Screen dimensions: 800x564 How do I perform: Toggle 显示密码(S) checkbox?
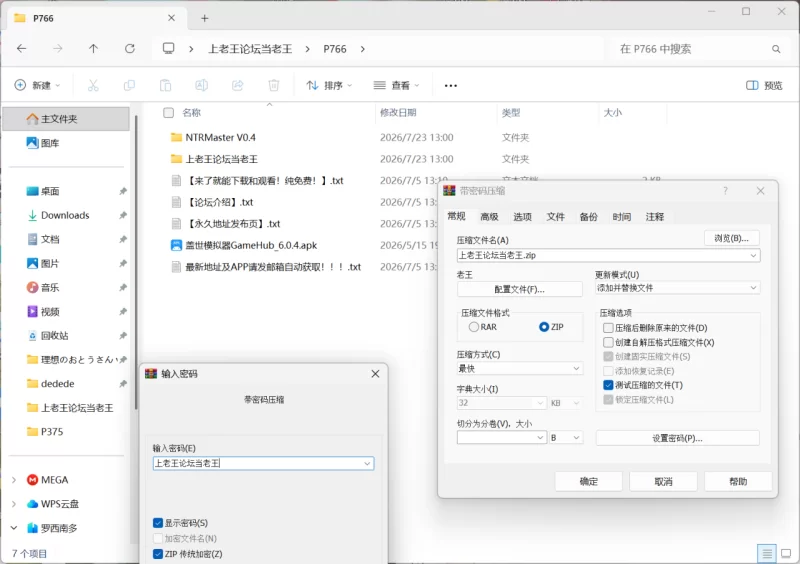158,523
